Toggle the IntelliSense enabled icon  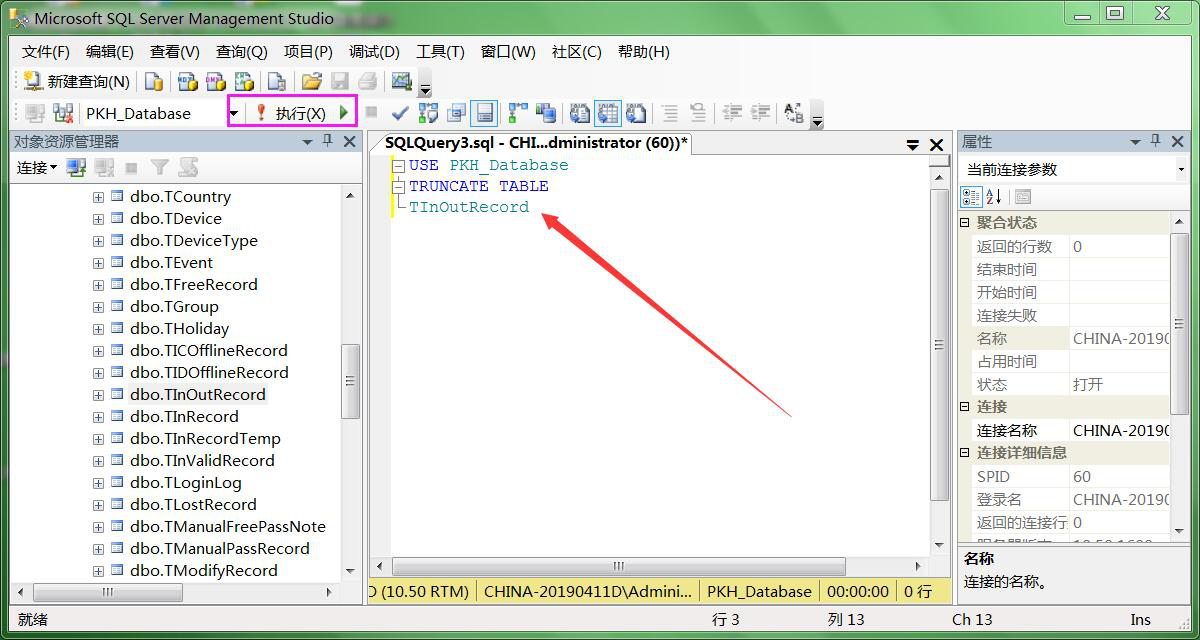pos(484,113)
